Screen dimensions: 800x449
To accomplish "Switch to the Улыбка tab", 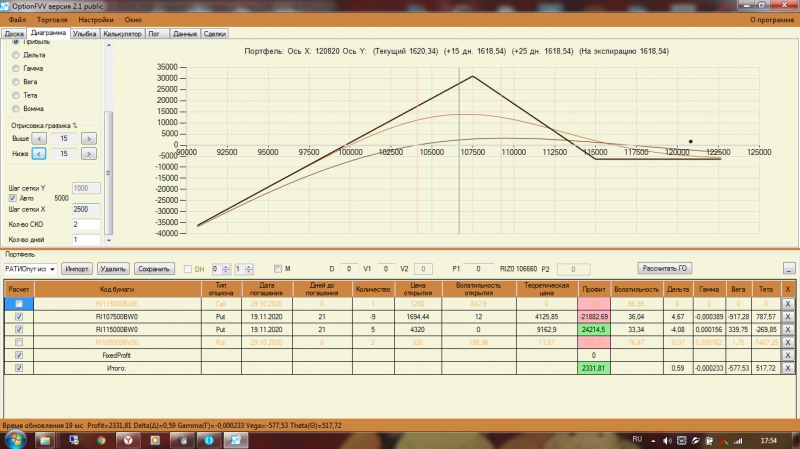I will click(84, 34).
